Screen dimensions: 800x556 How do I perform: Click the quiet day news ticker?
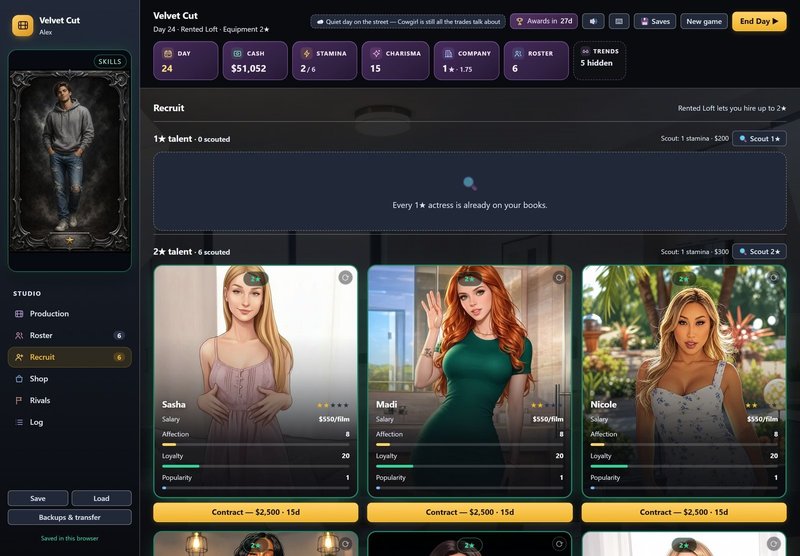click(408, 21)
